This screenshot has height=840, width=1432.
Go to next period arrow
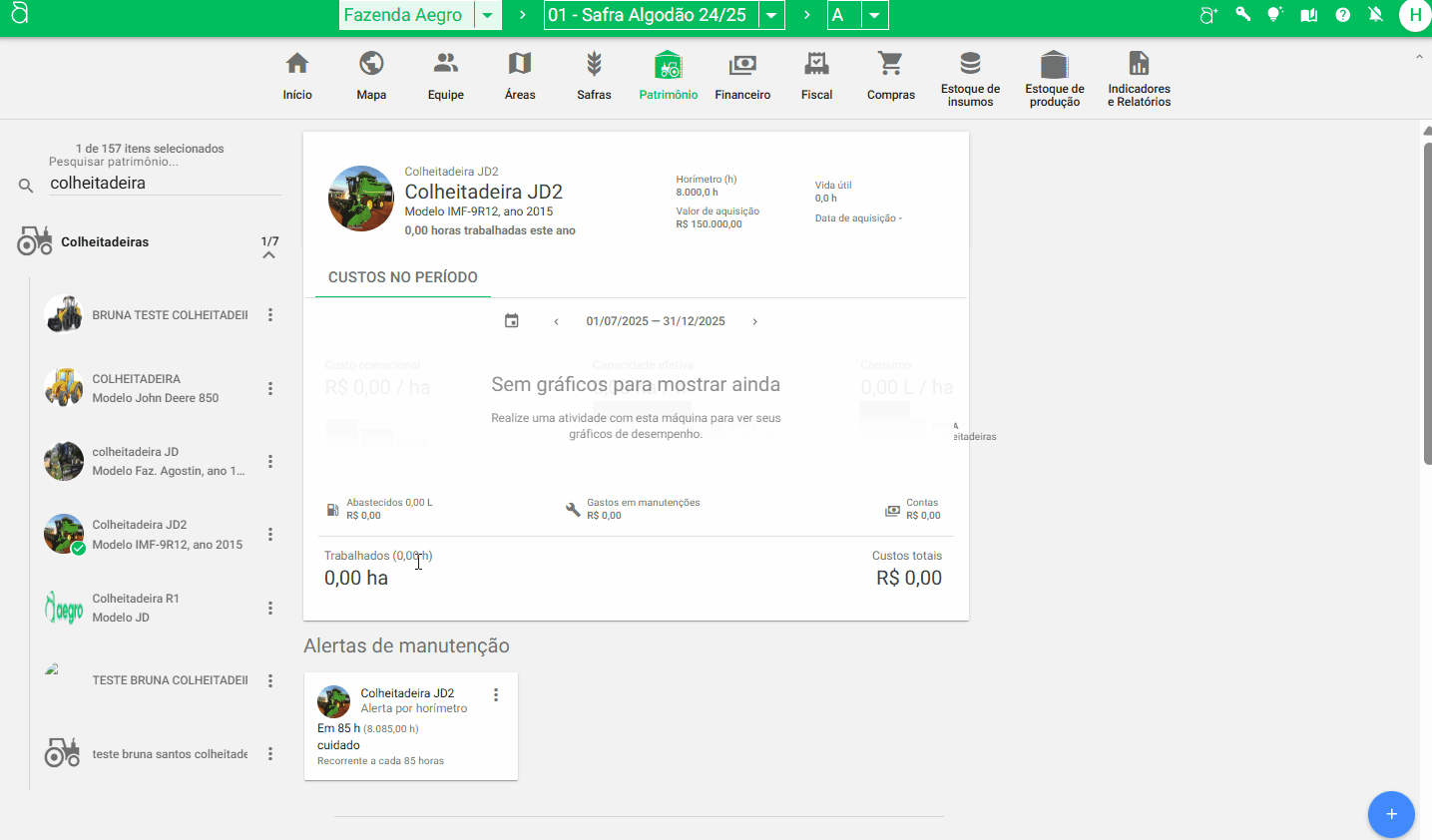point(755,321)
